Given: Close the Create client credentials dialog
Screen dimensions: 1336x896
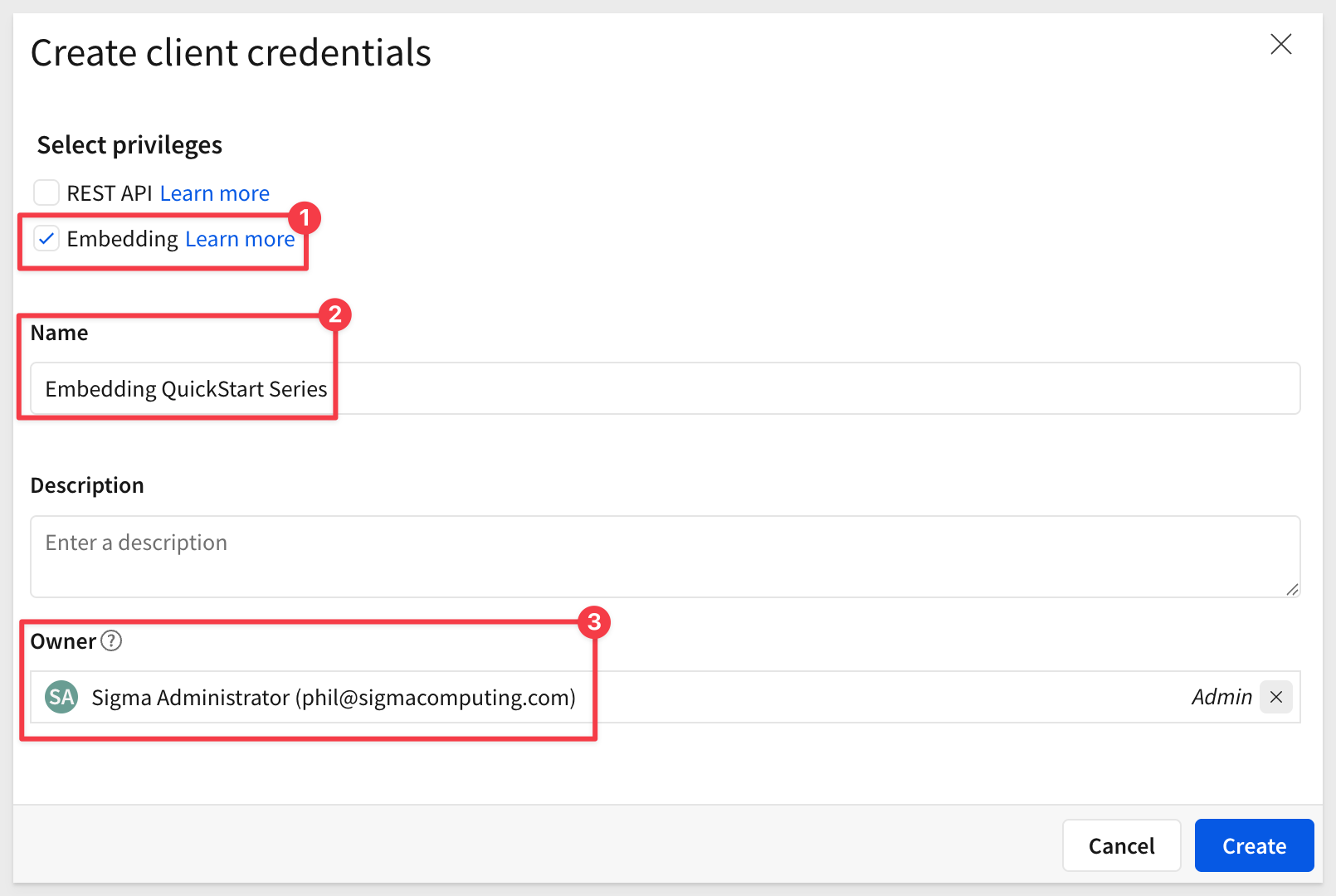Looking at the screenshot, I should coord(1280,45).
